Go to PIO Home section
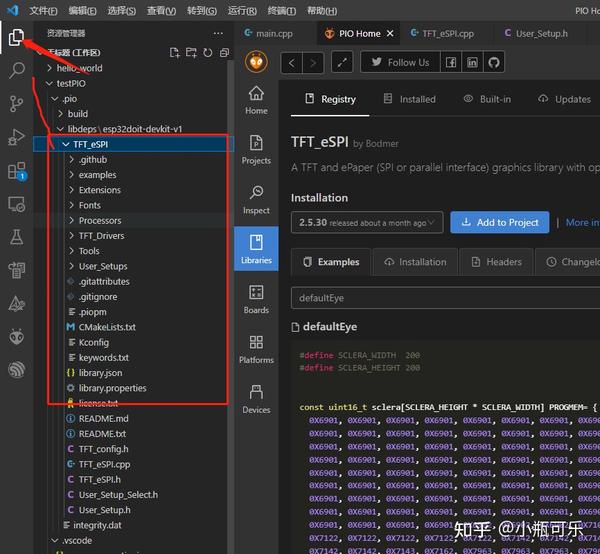 pyautogui.click(x=256, y=100)
